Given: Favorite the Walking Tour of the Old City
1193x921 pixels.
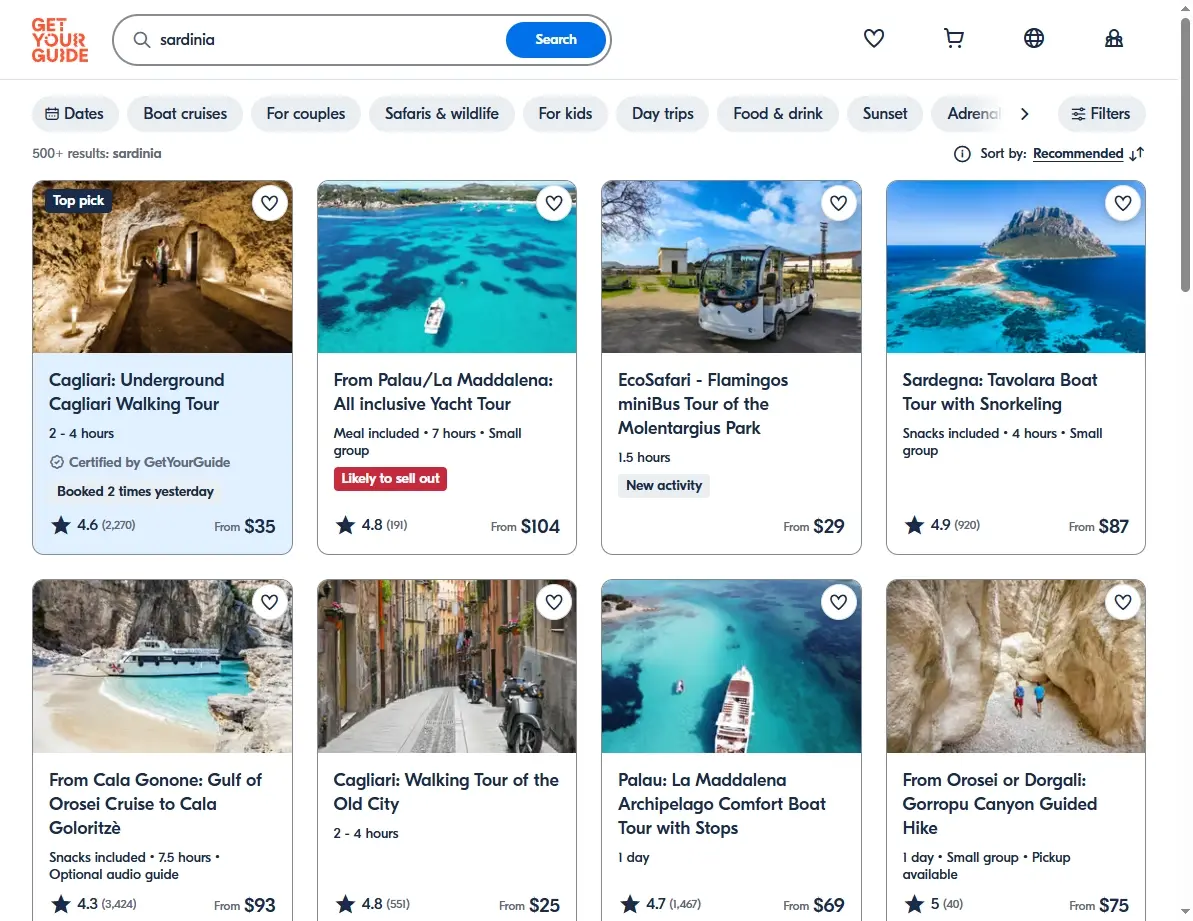Looking at the screenshot, I should pos(554,602).
